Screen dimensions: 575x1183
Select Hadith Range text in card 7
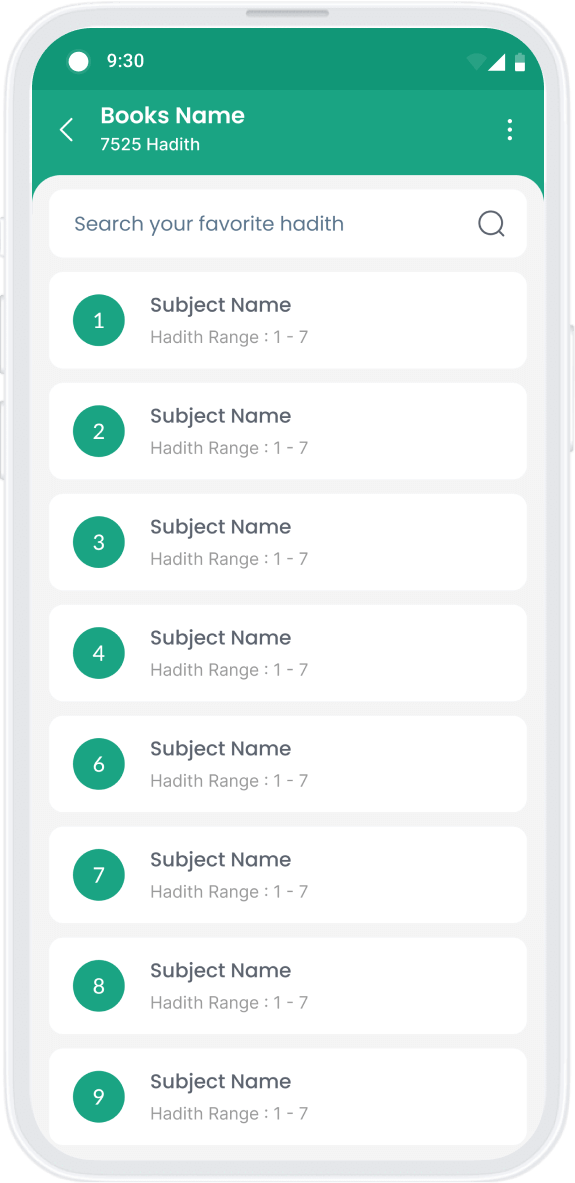coord(229,892)
